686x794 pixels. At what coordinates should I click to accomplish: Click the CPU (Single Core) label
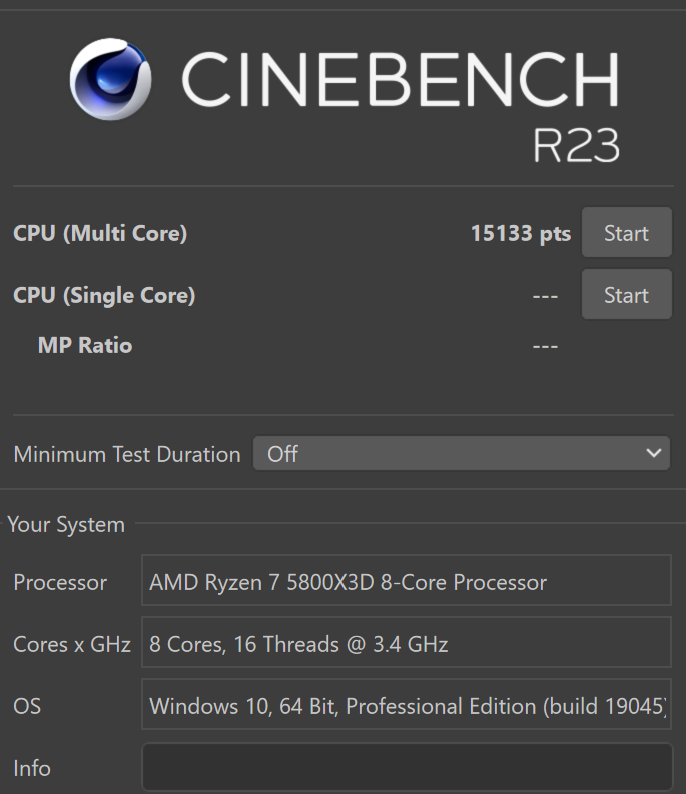(104, 295)
